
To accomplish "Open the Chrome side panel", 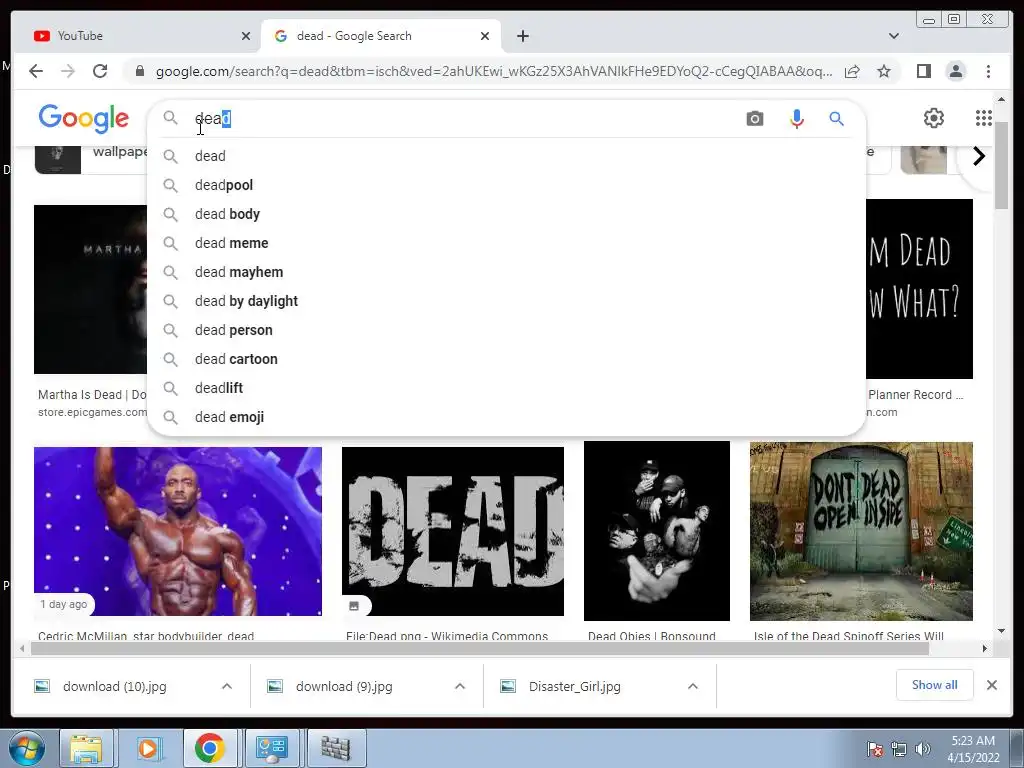I will tap(923, 71).
